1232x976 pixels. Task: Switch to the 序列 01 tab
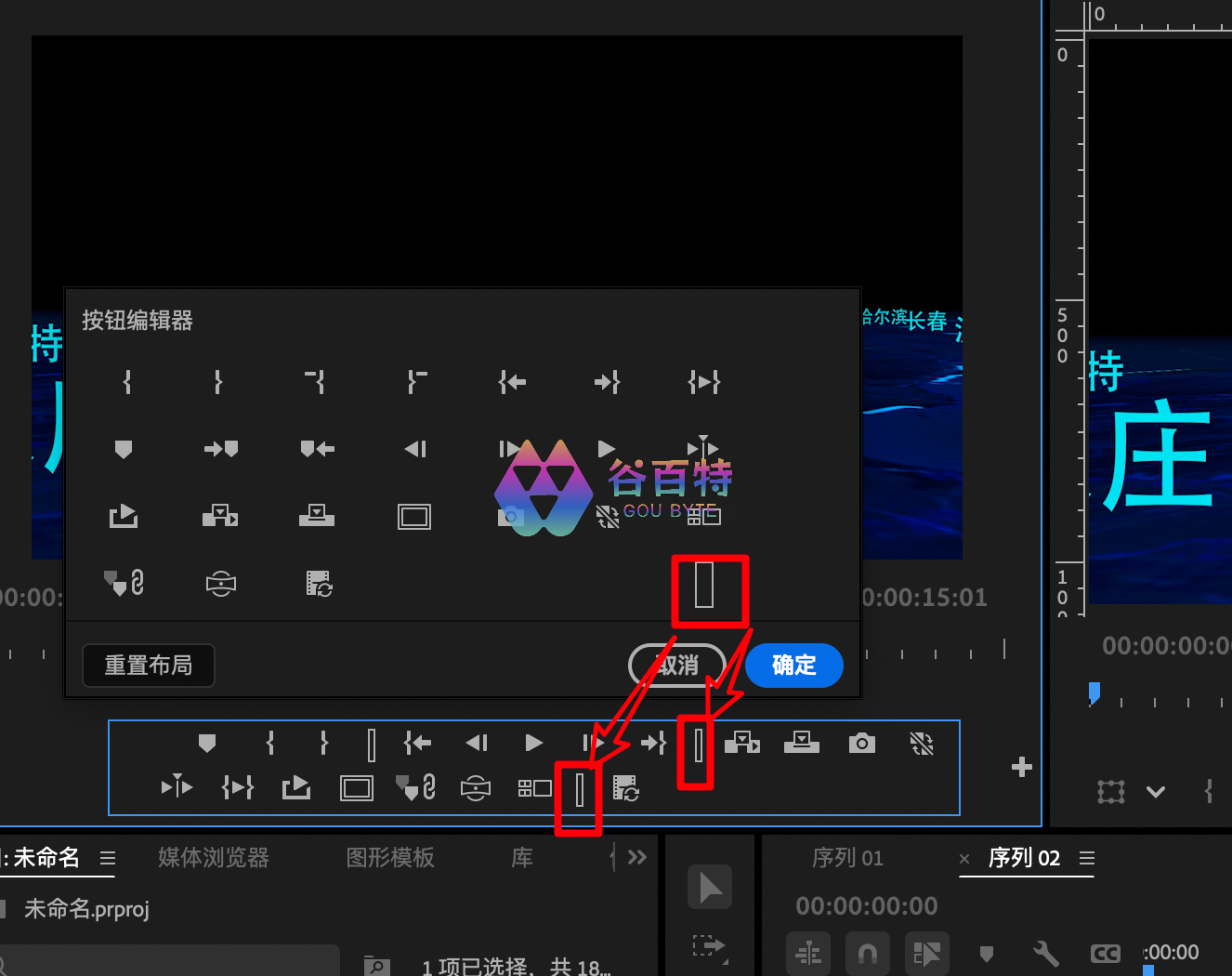pos(847,858)
